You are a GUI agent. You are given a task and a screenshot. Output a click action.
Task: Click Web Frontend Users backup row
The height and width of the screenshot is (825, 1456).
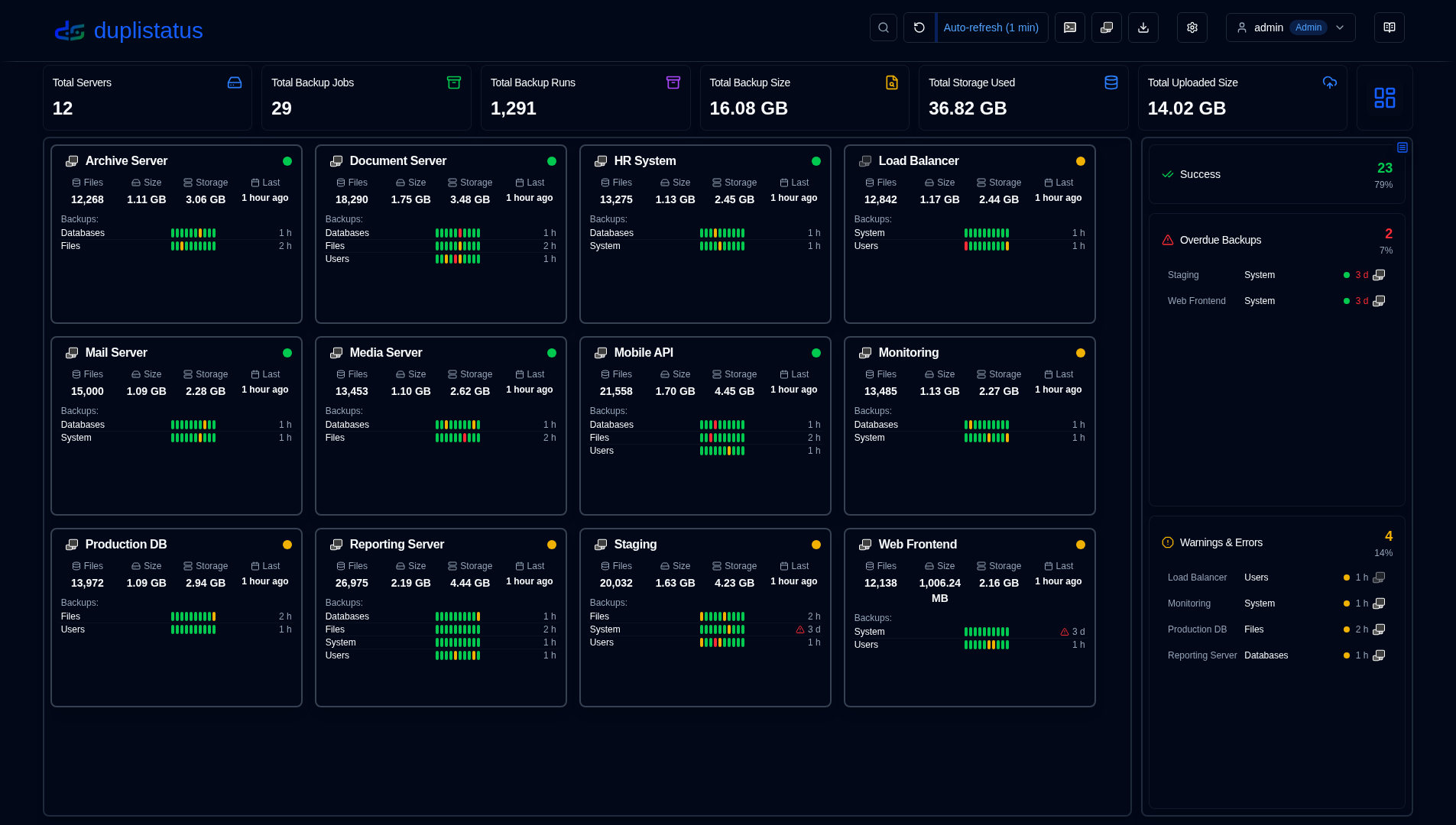coord(970,645)
